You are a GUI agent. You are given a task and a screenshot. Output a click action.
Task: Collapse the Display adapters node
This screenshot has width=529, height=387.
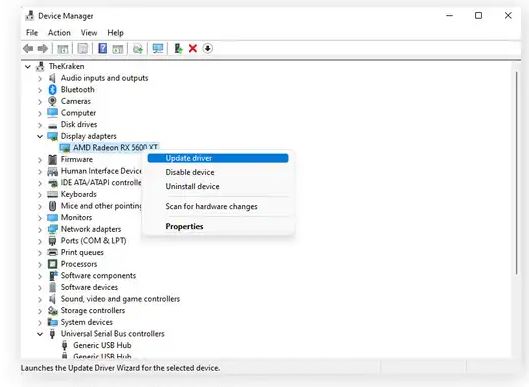coord(40,136)
